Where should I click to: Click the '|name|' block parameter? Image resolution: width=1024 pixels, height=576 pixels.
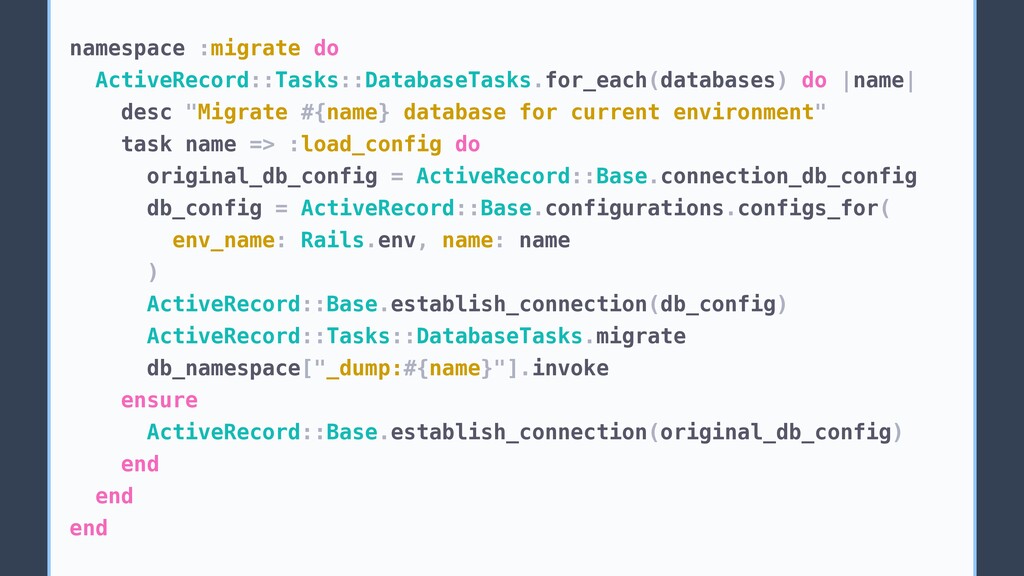click(878, 80)
